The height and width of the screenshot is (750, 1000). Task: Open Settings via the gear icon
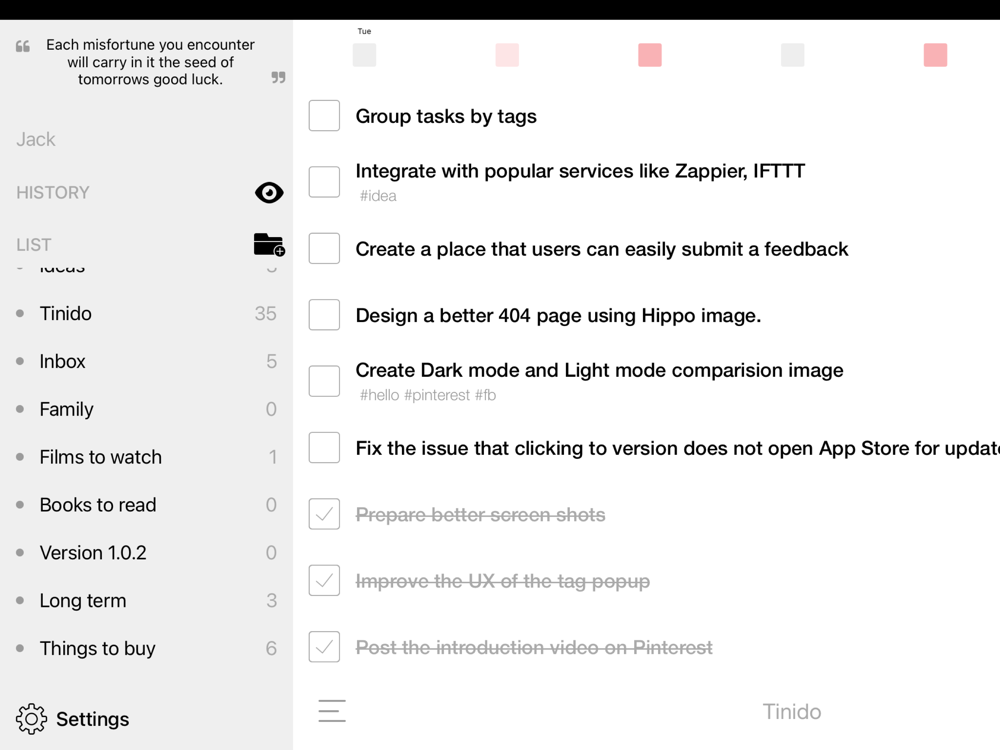point(31,719)
